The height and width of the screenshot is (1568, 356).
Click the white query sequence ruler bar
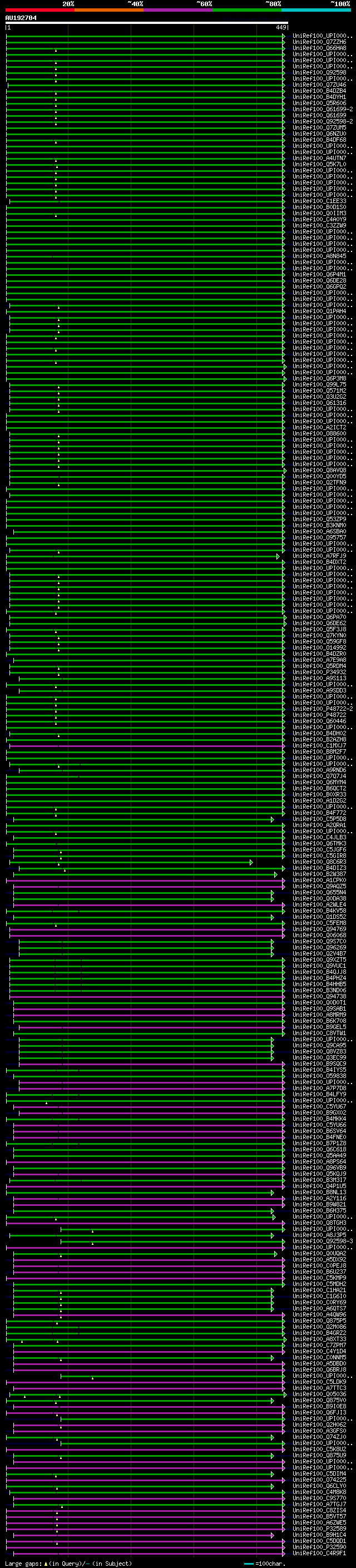click(x=147, y=23)
